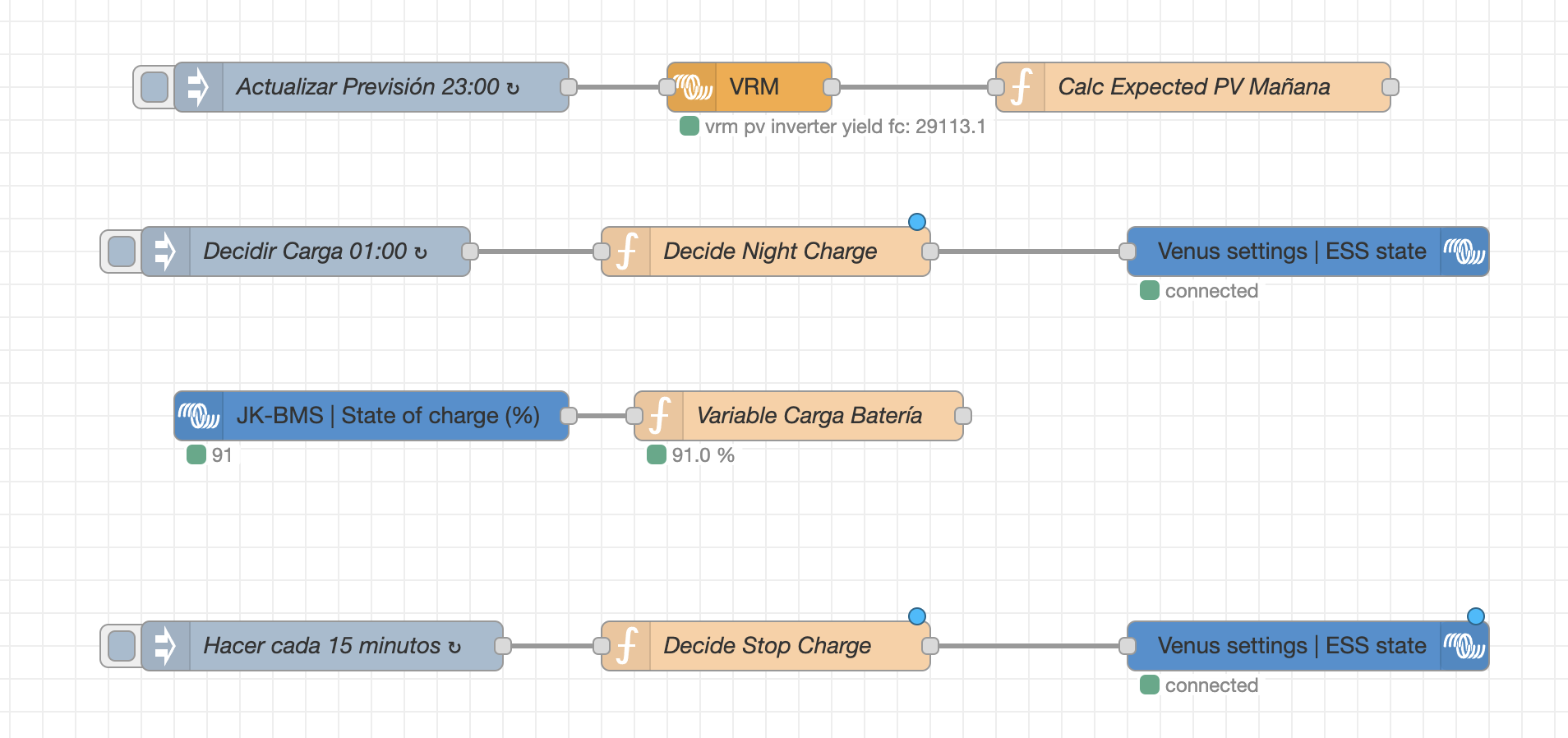Click the input port of Variable Carga Batería

[x=634, y=416]
